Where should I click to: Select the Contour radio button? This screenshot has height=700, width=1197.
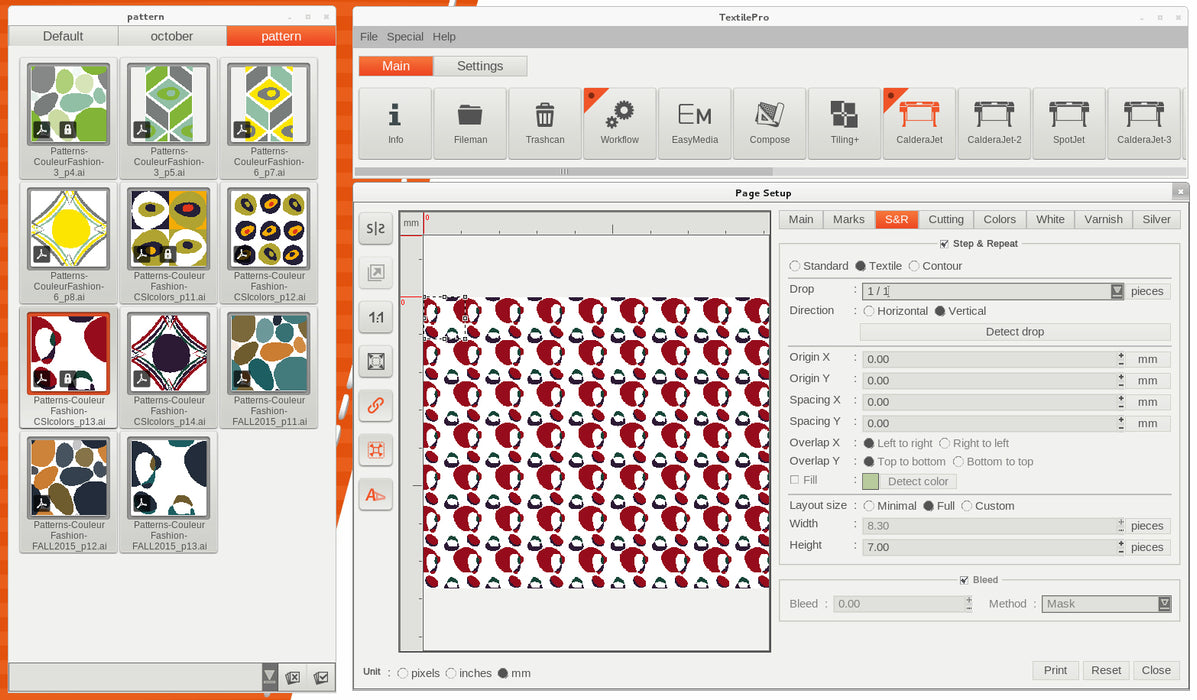914,266
